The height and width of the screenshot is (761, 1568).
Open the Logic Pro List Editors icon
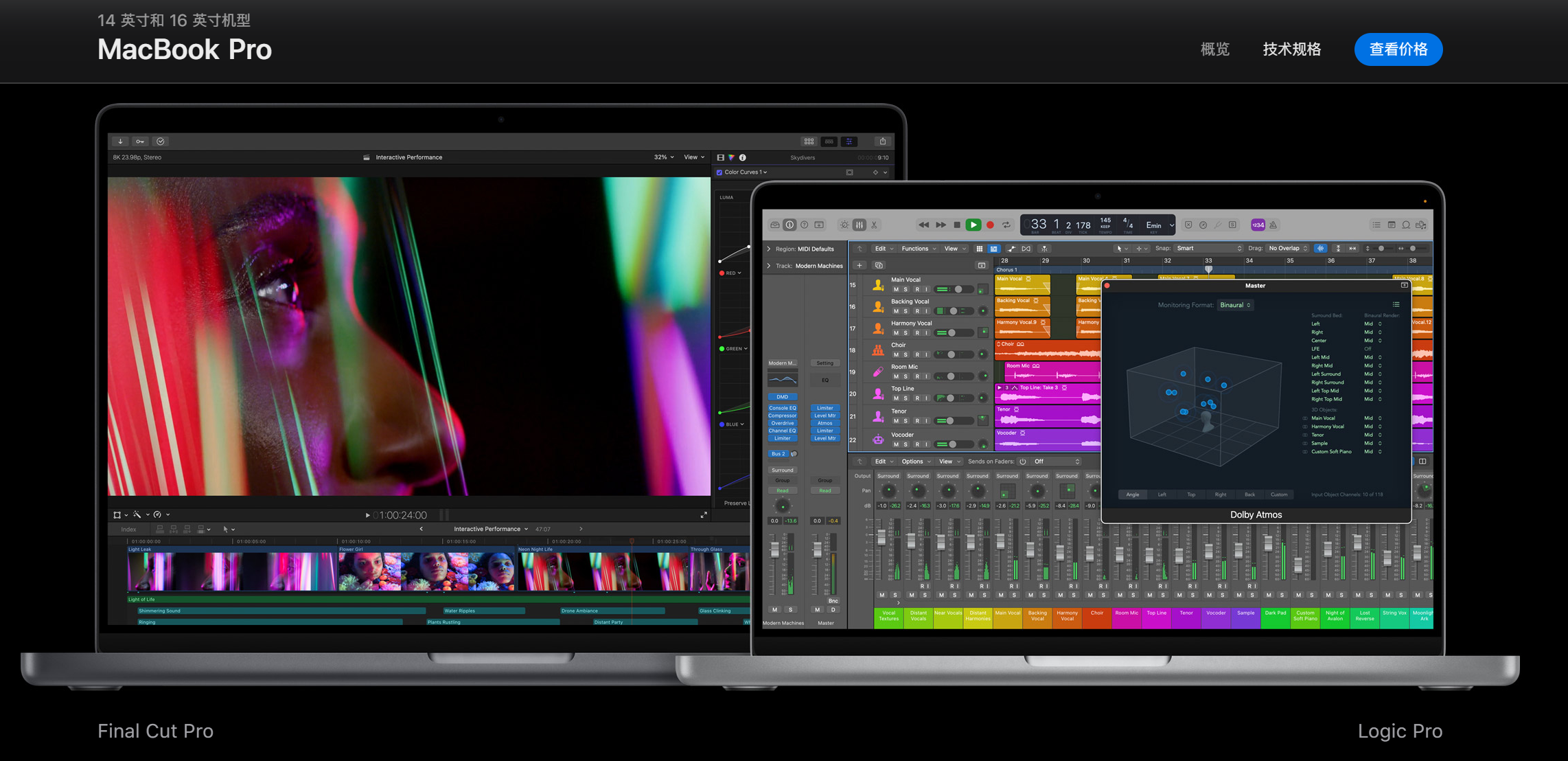click(x=1376, y=225)
